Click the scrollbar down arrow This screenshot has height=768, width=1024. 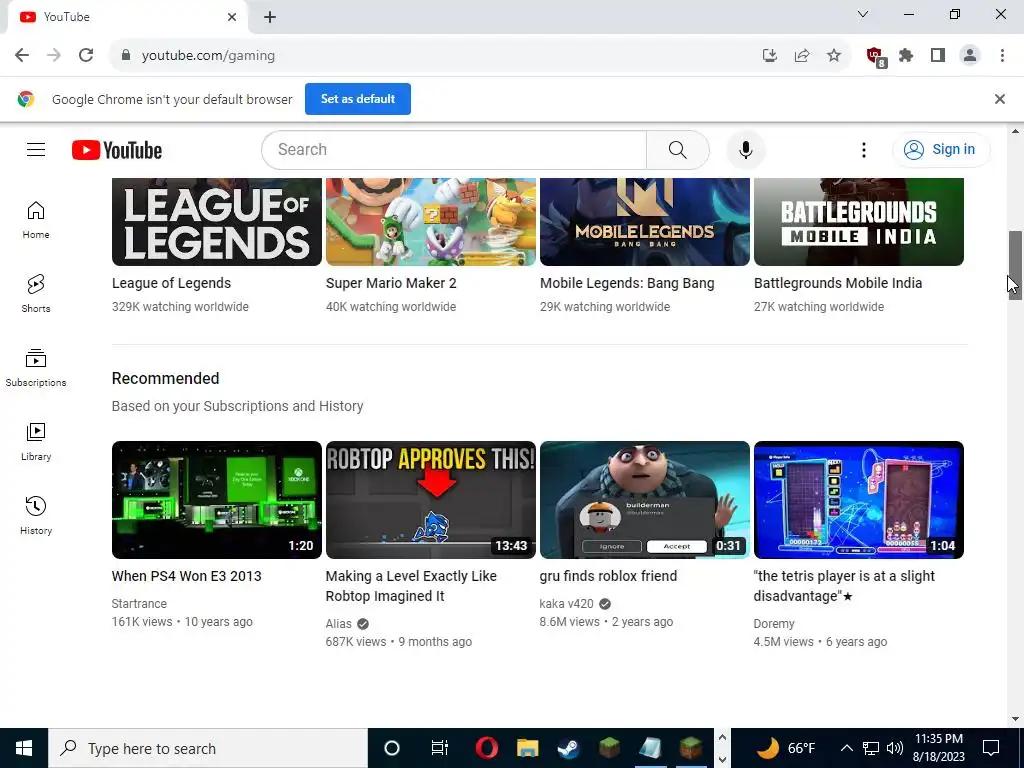[1015, 719]
